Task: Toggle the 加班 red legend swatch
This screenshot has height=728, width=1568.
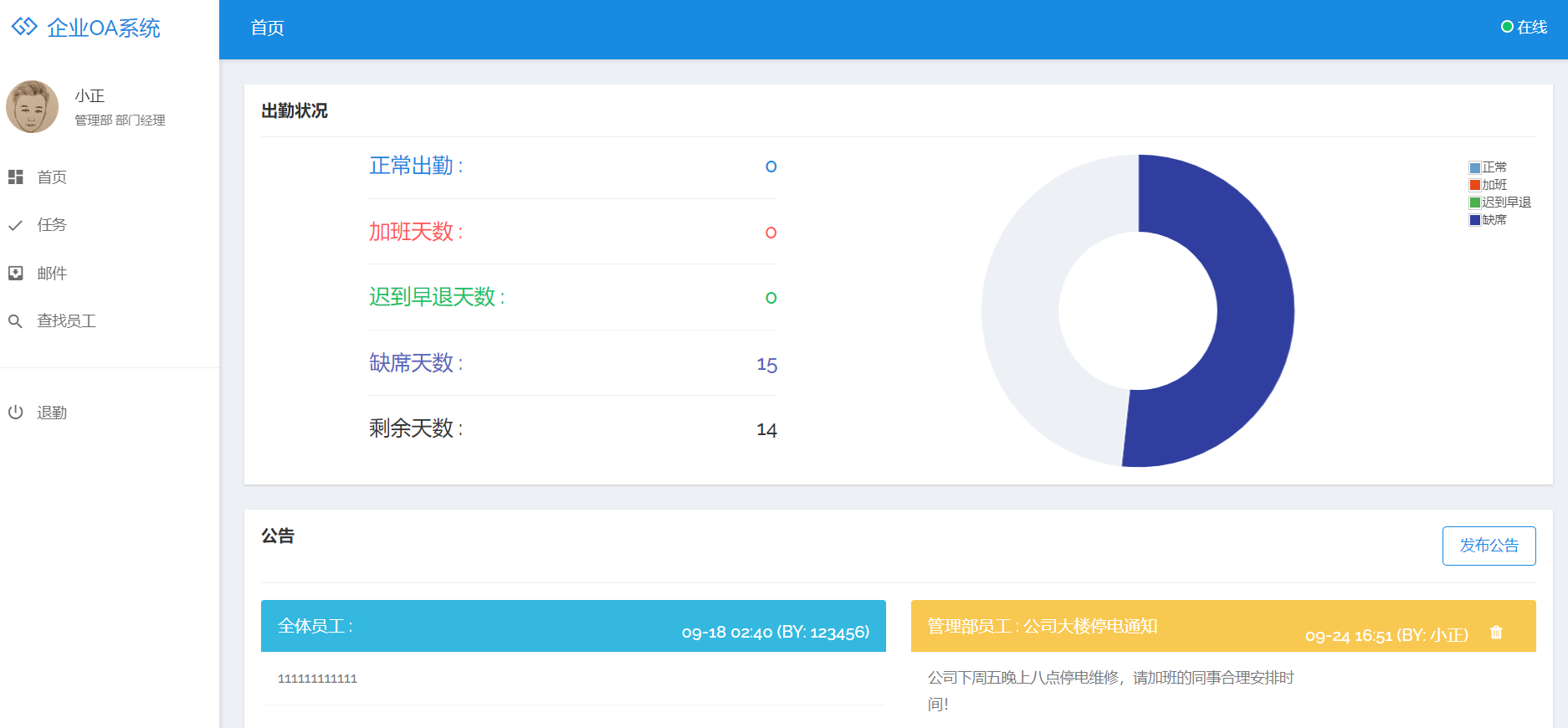Action: click(1475, 185)
